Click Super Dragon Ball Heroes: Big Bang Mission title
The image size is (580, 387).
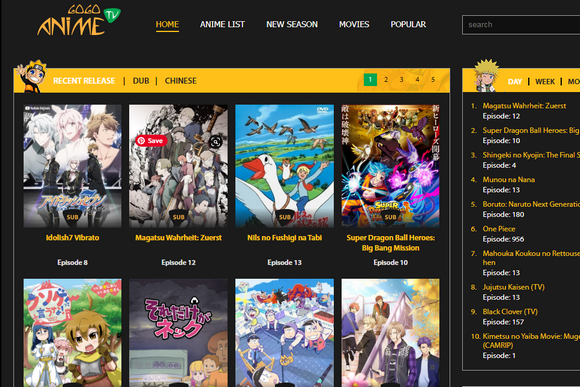pos(391,243)
